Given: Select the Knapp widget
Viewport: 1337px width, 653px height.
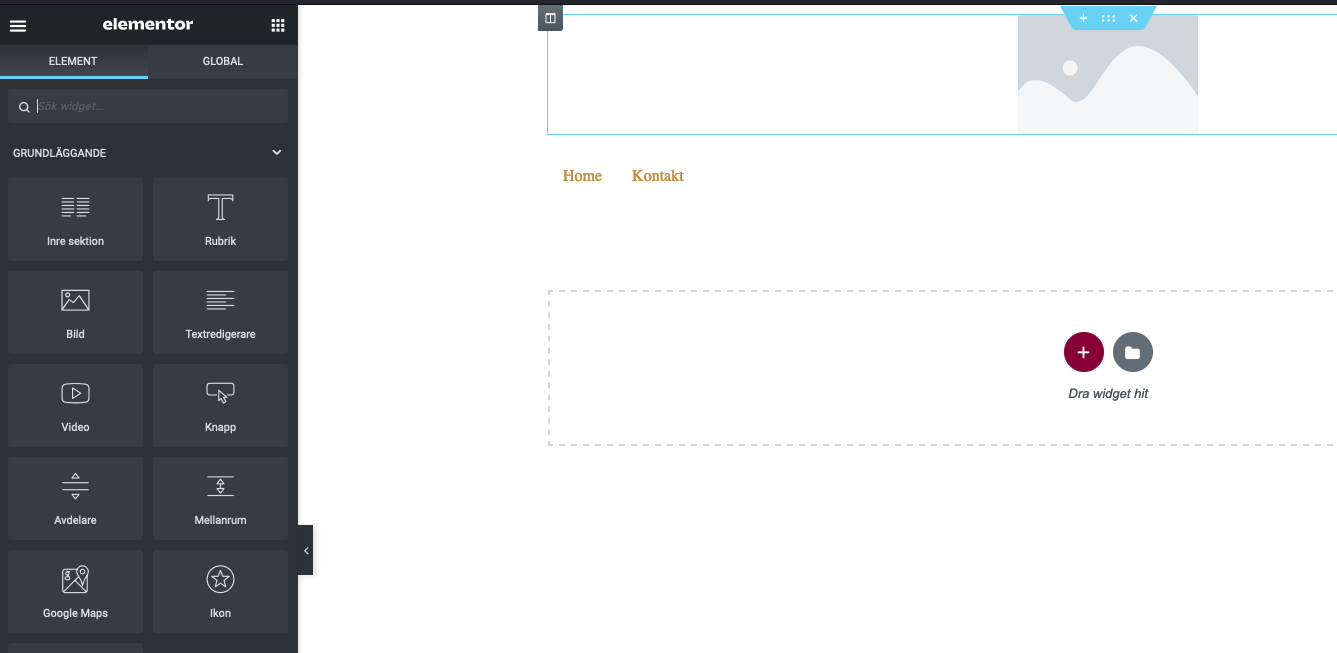Looking at the screenshot, I should click(220, 405).
